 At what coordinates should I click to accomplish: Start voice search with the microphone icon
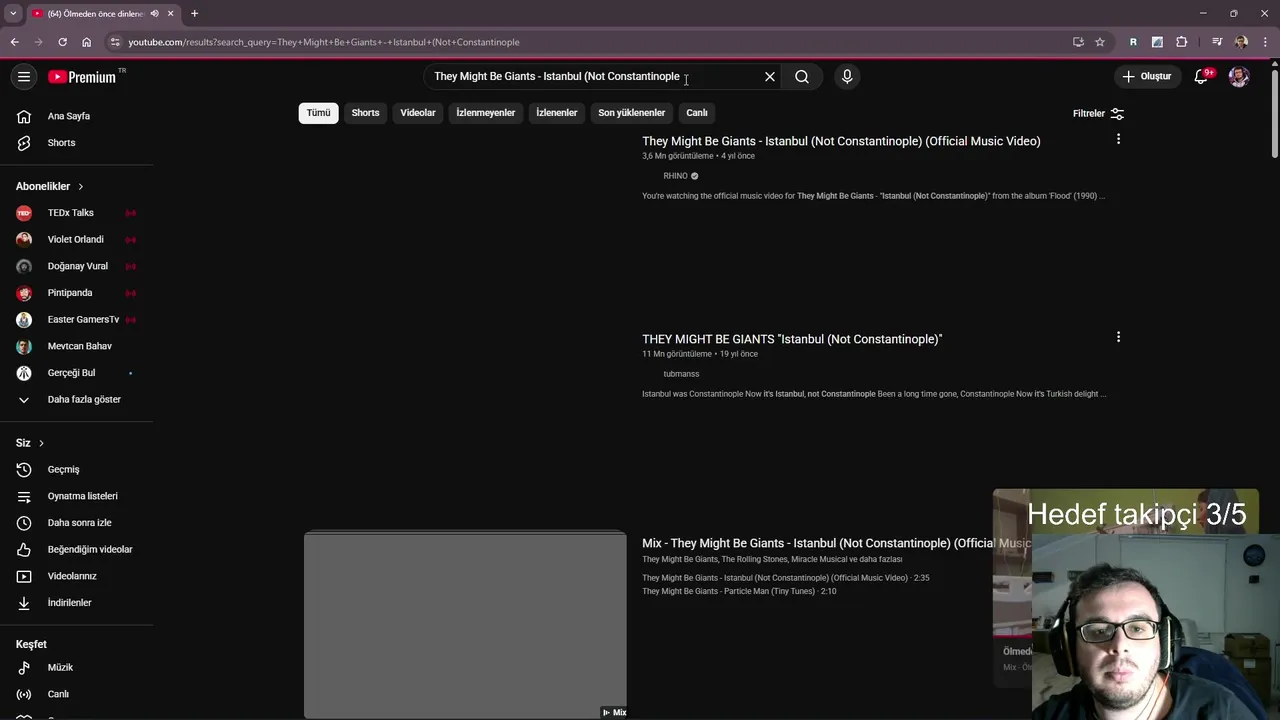(x=847, y=77)
